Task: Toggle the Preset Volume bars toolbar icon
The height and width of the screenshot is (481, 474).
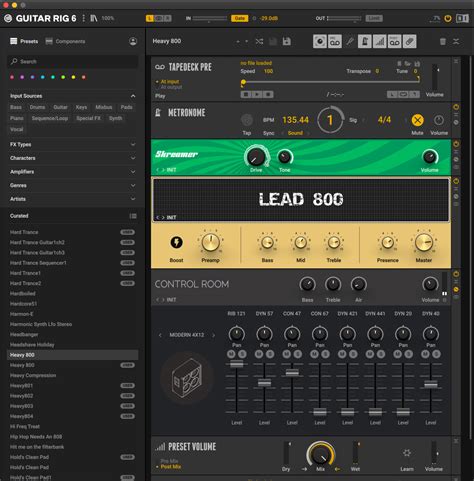Action: 380,42
